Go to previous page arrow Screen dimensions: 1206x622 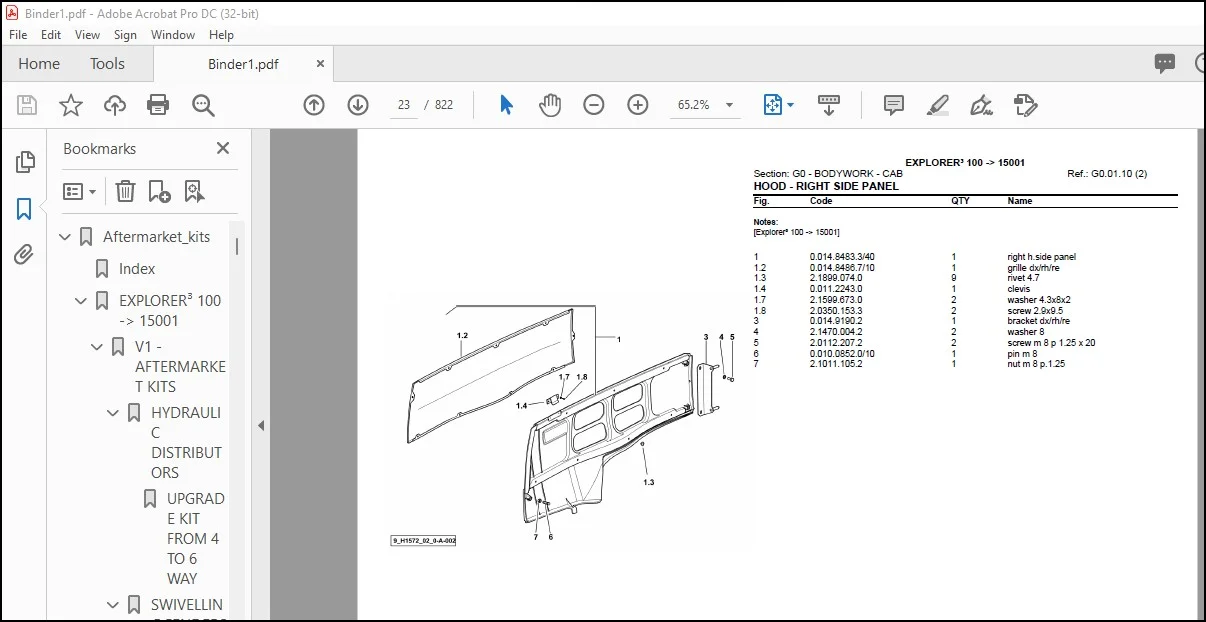tap(314, 105)
